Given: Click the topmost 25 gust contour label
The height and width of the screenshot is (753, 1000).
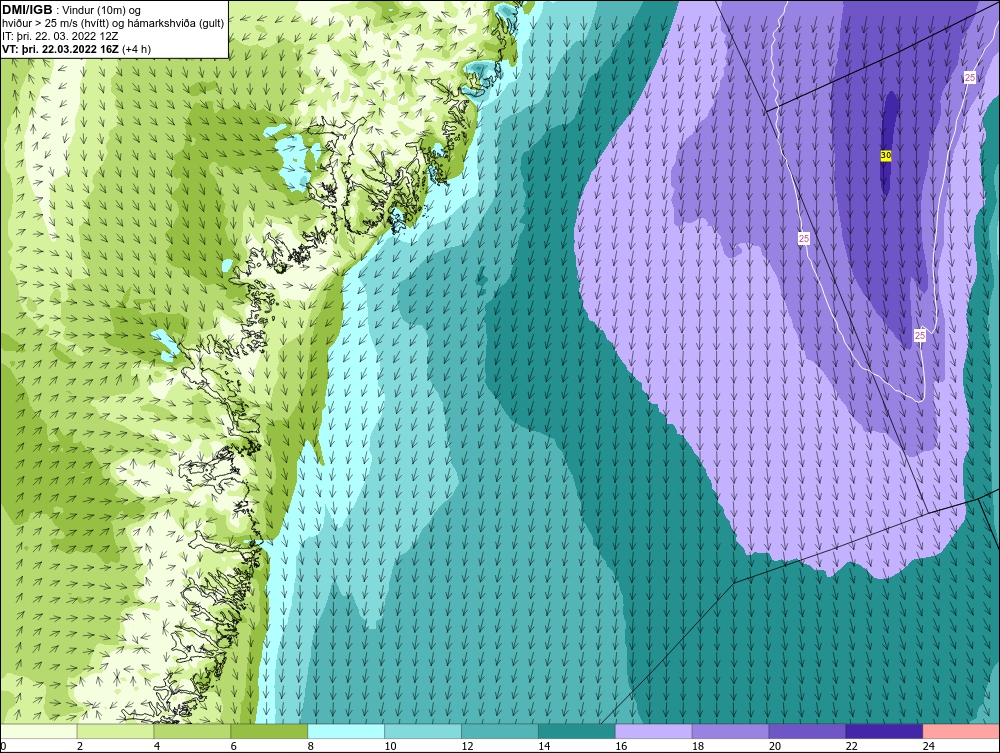Looking at the screenshot, I should (969, 78).
